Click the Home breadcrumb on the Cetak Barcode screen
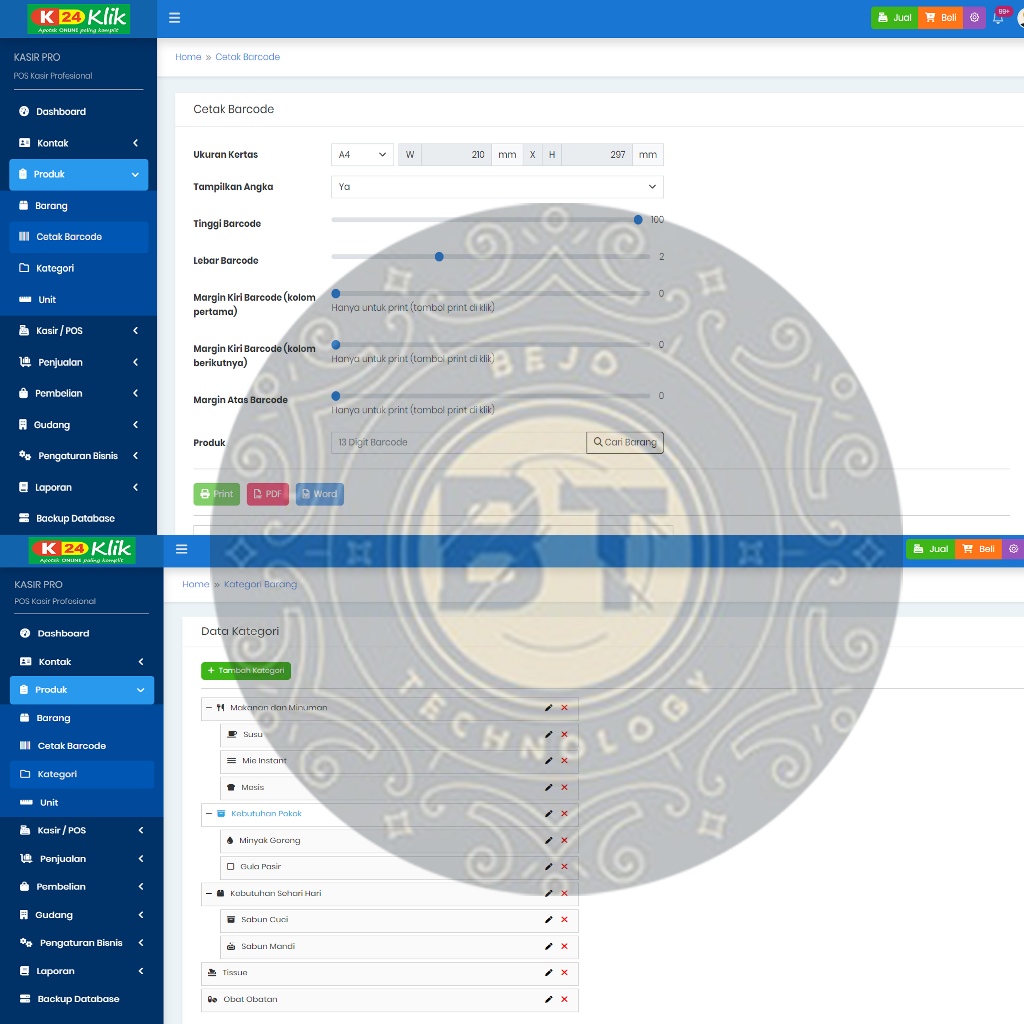The width and height of the screenshot is (1024, 1024). [x=188, y=57]
